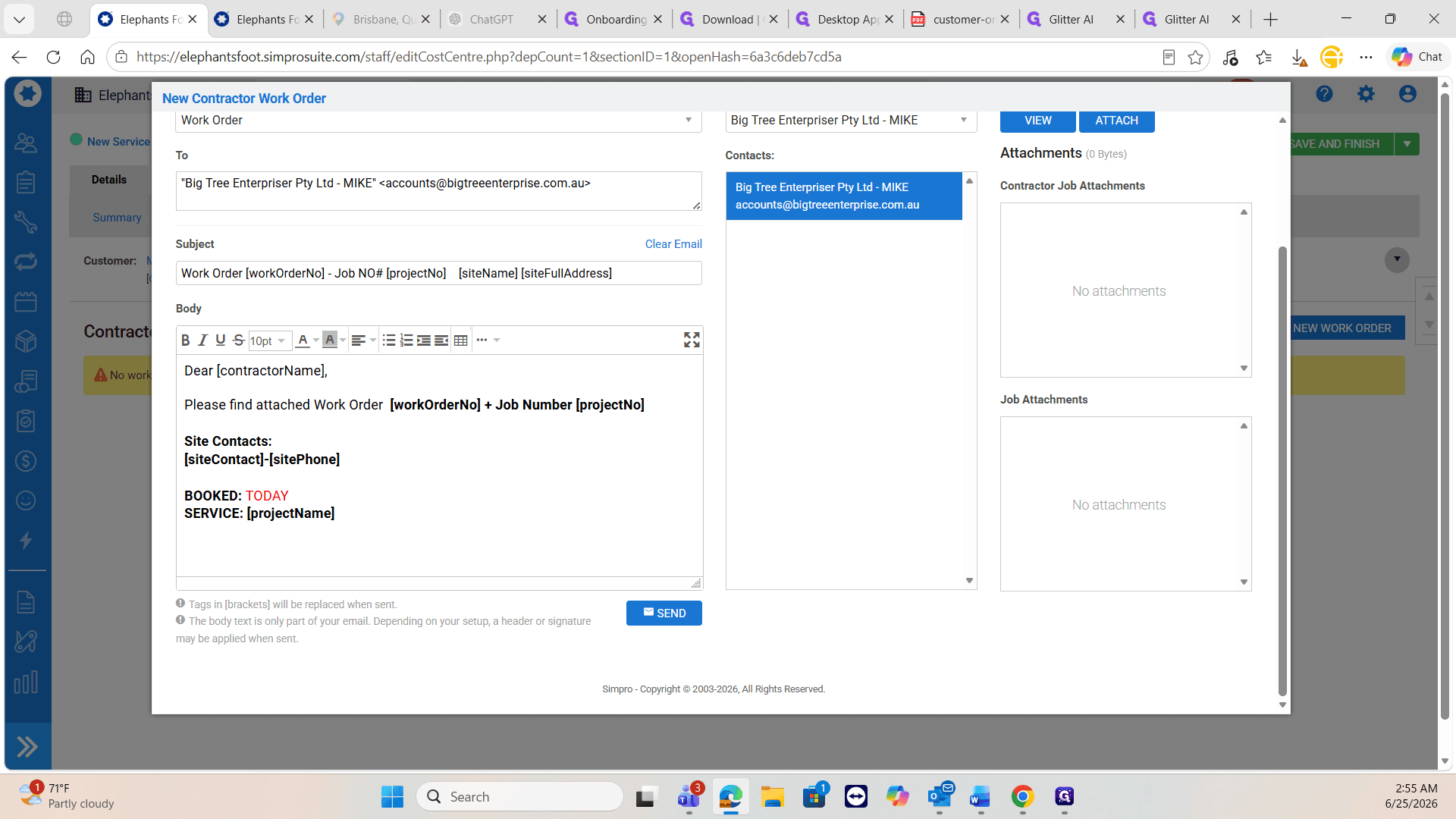The width and height of the screenshot is (1456, 819).
Task: Open font size 10pt dropdown
Action: tap(269, 341)
